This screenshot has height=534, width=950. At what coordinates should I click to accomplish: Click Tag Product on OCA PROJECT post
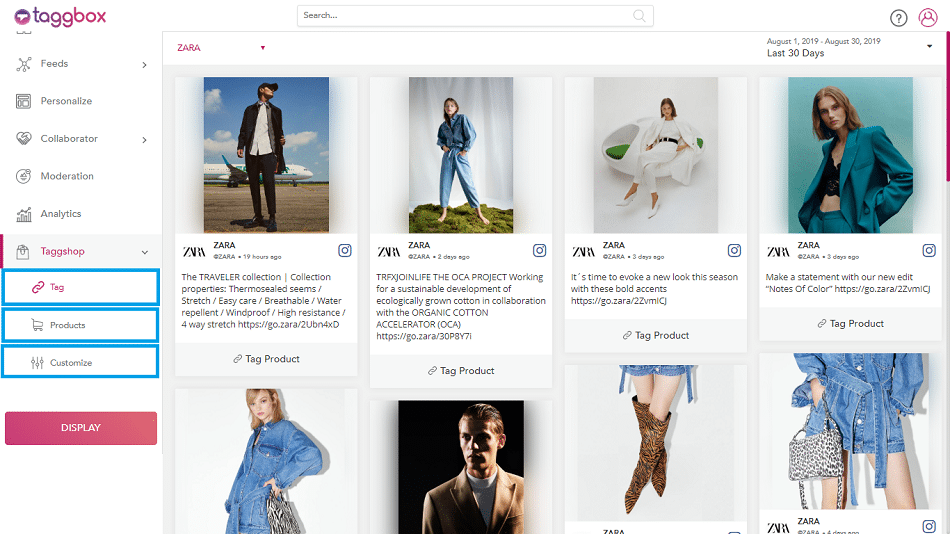click(461, 371)
